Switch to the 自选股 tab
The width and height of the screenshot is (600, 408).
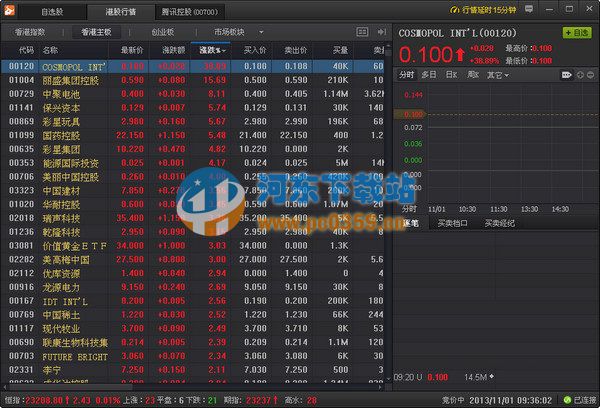(x=52, y=12)
